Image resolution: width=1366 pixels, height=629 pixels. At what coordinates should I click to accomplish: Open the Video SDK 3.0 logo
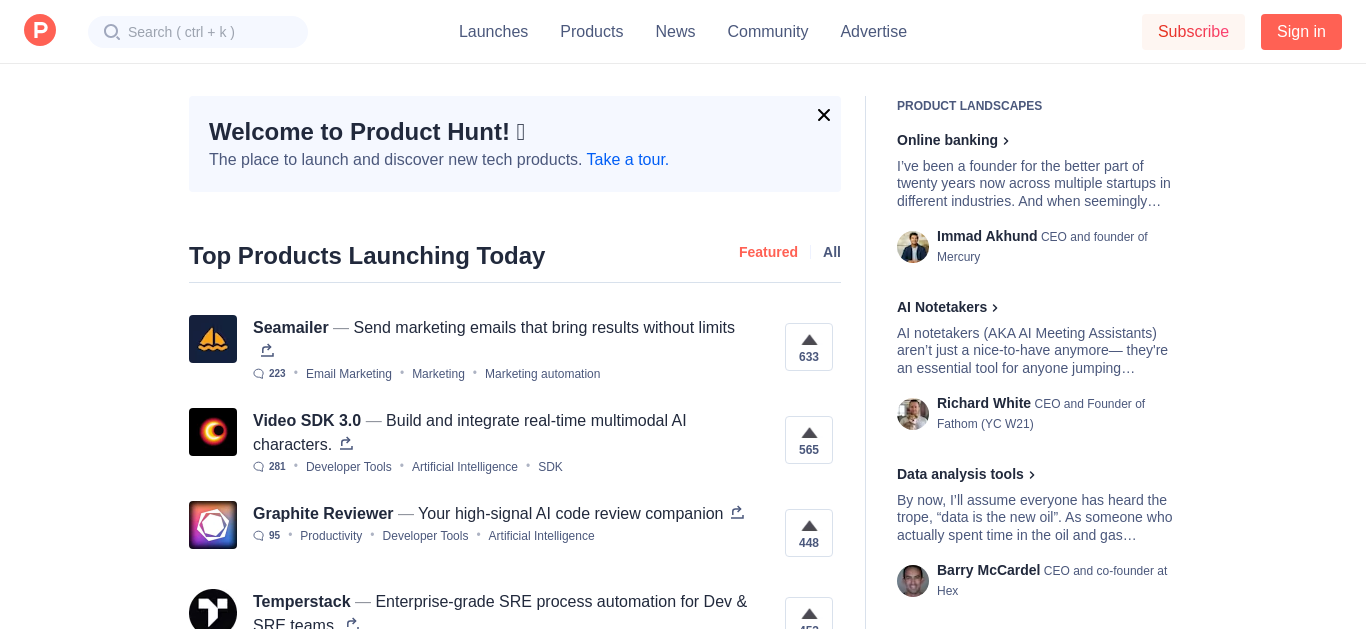[x=213, y=432]
